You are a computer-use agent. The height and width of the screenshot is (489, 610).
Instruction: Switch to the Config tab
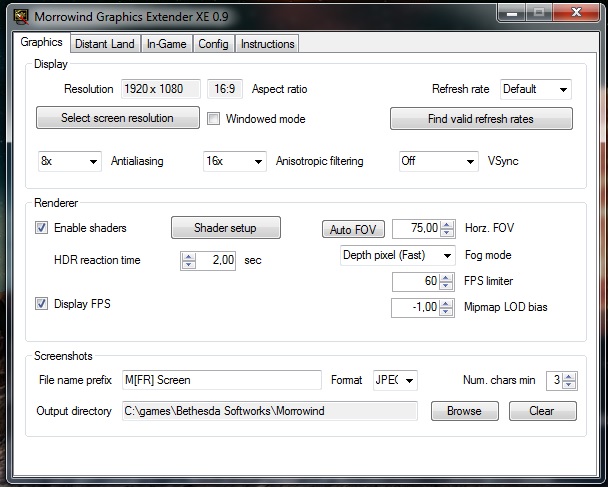click(x=213, y=44)
